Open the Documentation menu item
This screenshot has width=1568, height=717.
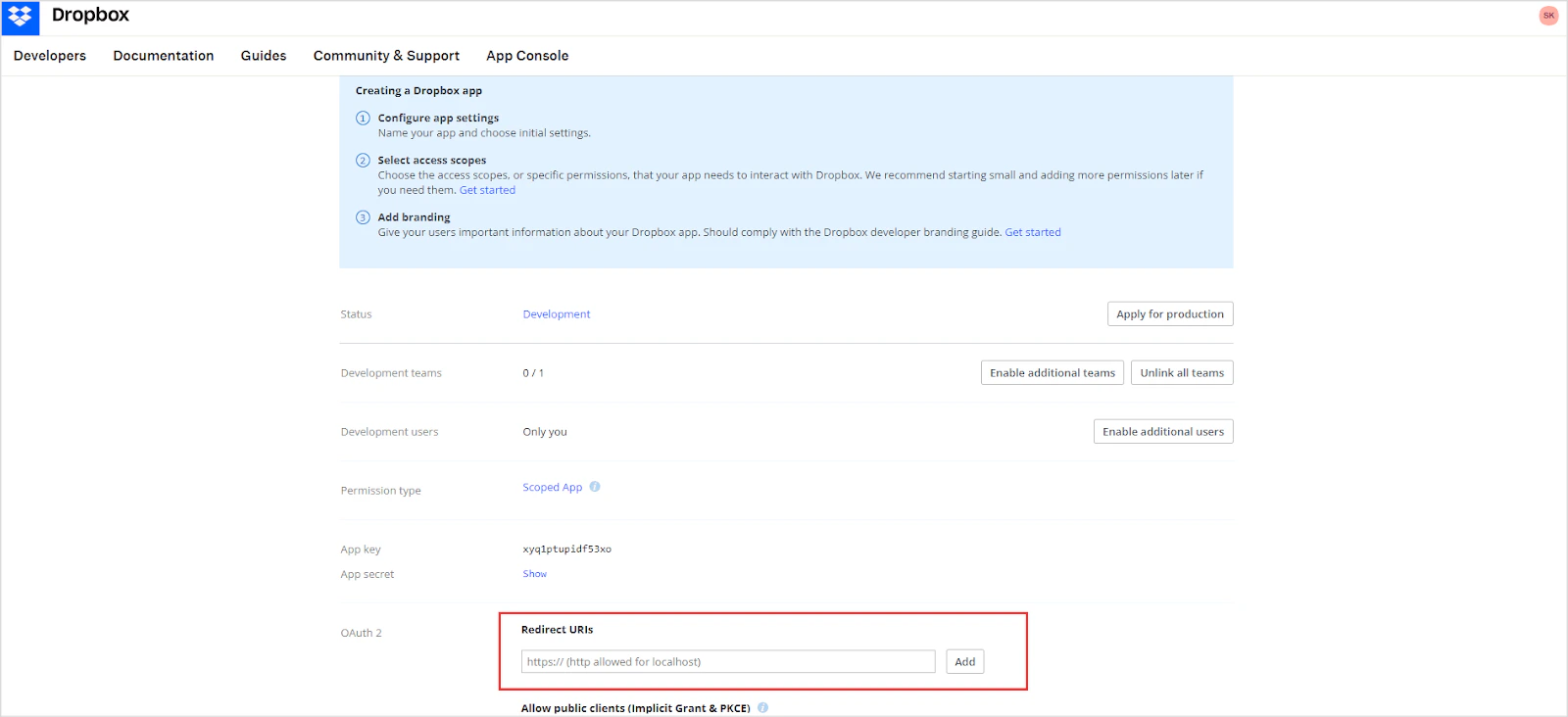[x=164, y=56]
